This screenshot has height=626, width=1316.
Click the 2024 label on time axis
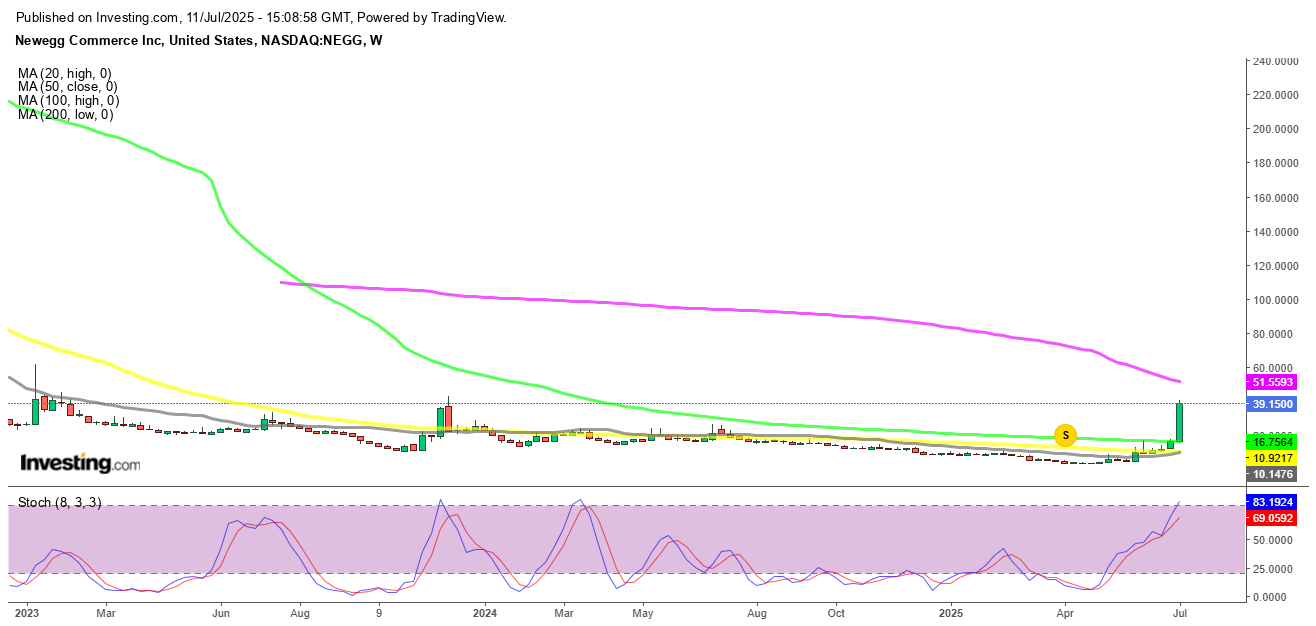(485, 612)
